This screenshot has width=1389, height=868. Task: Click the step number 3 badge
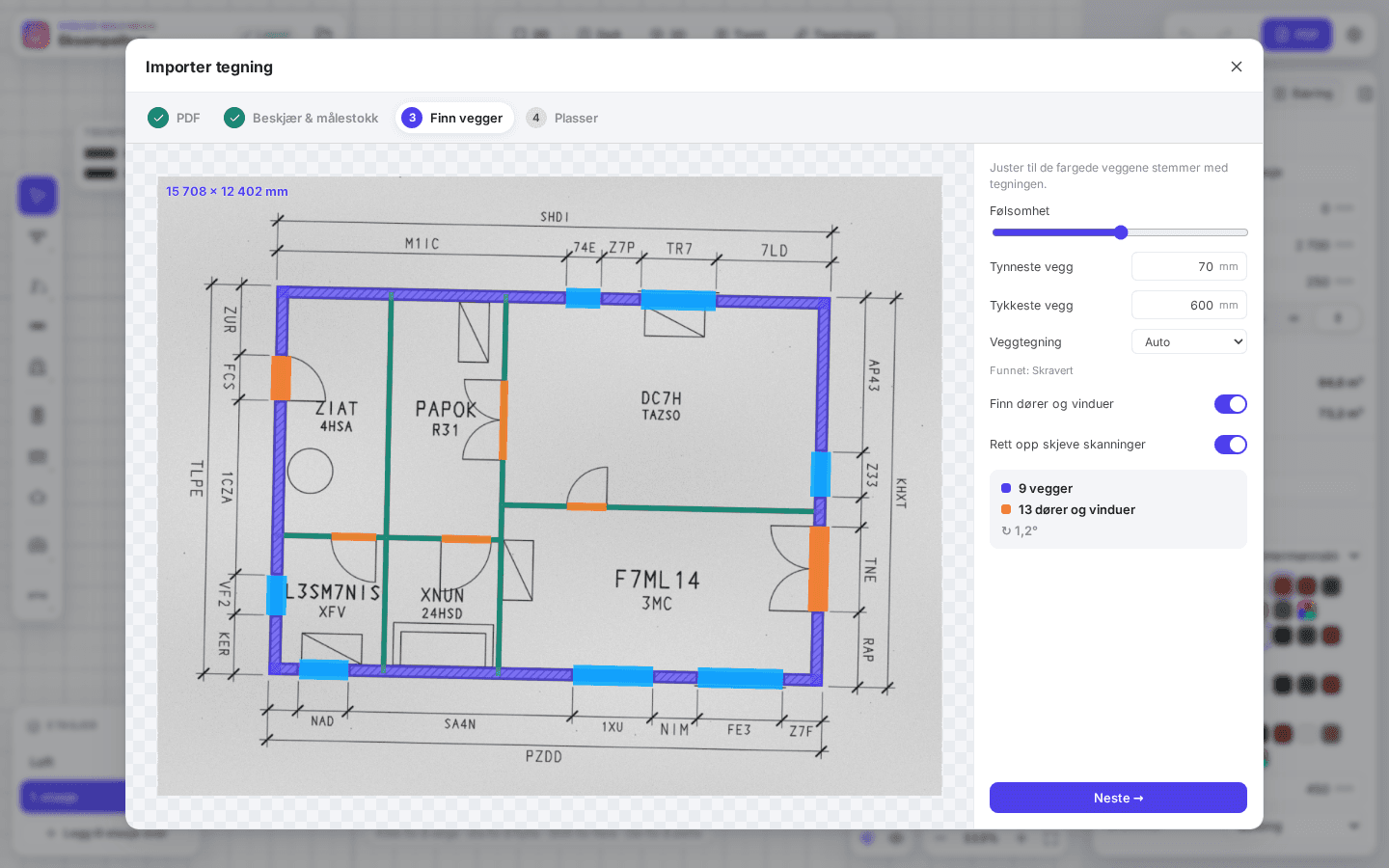click(412, 118)
